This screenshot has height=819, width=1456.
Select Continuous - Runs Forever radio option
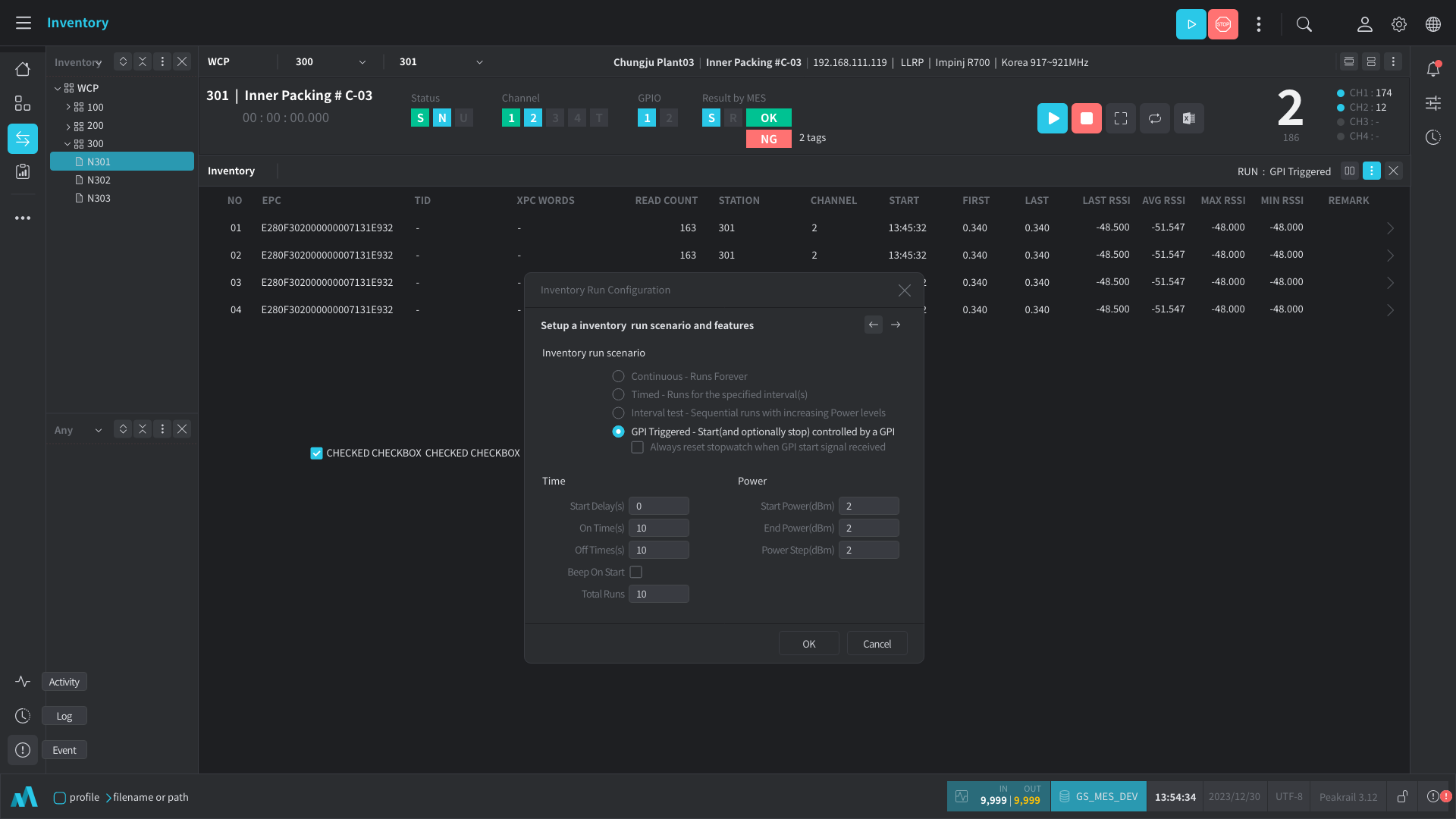(618, 376)
